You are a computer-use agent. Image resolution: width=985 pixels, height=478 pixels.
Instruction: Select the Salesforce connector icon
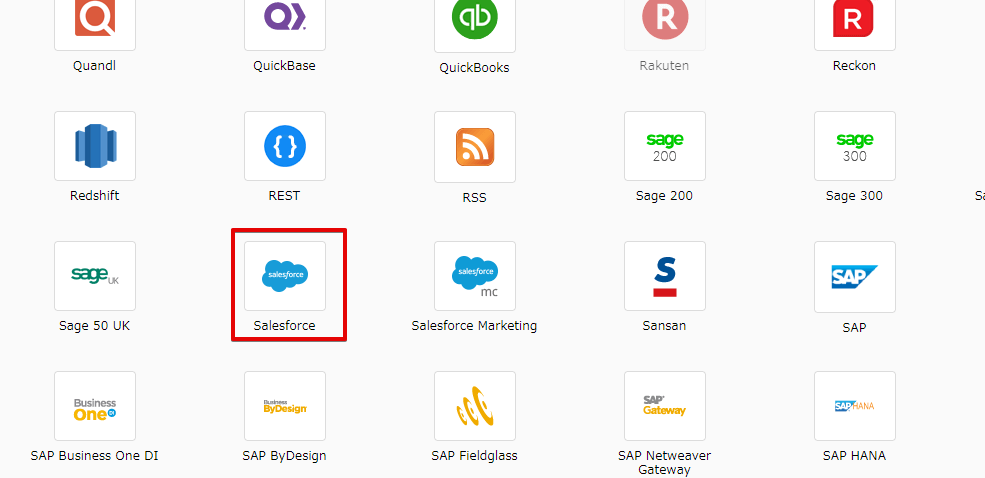(x=285, y=276)
